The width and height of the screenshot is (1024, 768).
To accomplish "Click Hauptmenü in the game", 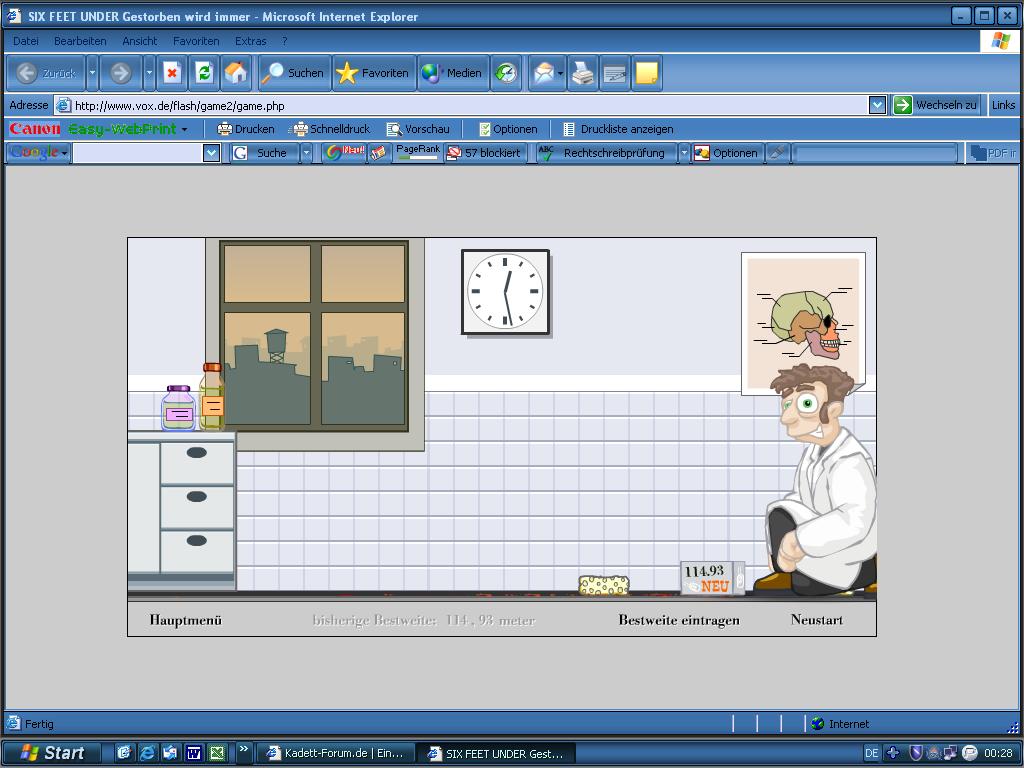I will (185, 620).
